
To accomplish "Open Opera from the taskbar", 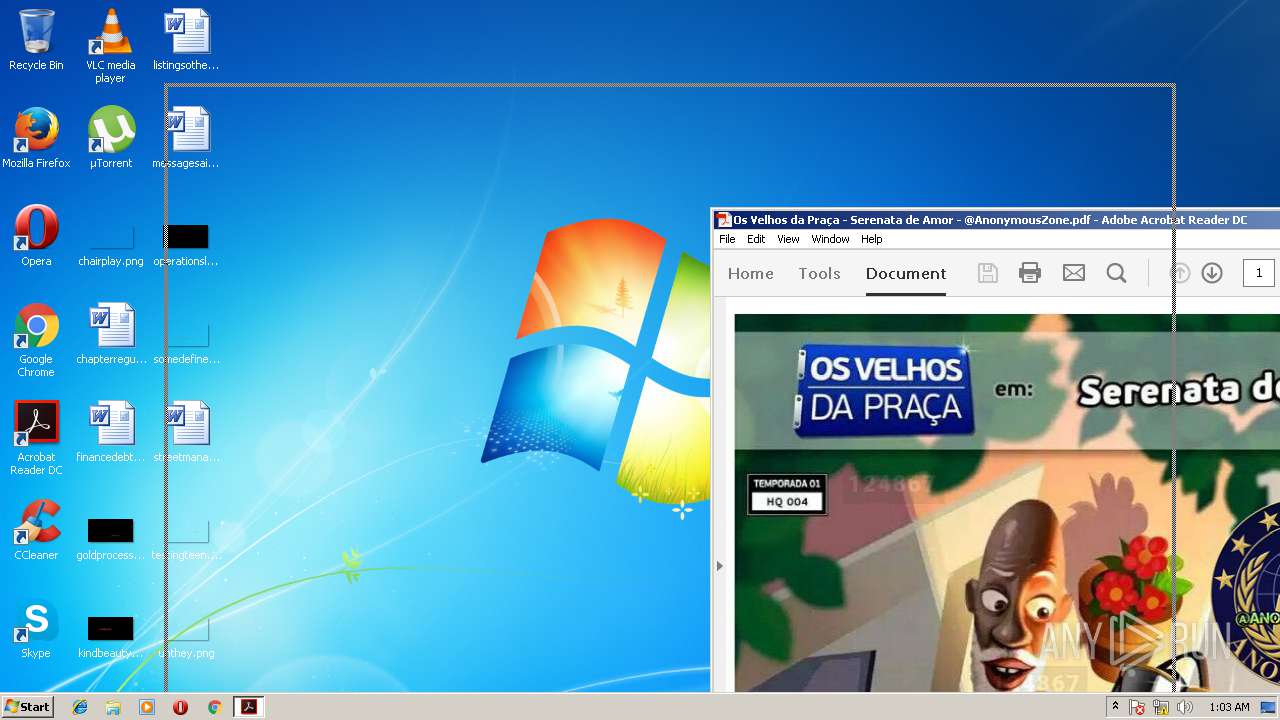I will tap(180, 707).
